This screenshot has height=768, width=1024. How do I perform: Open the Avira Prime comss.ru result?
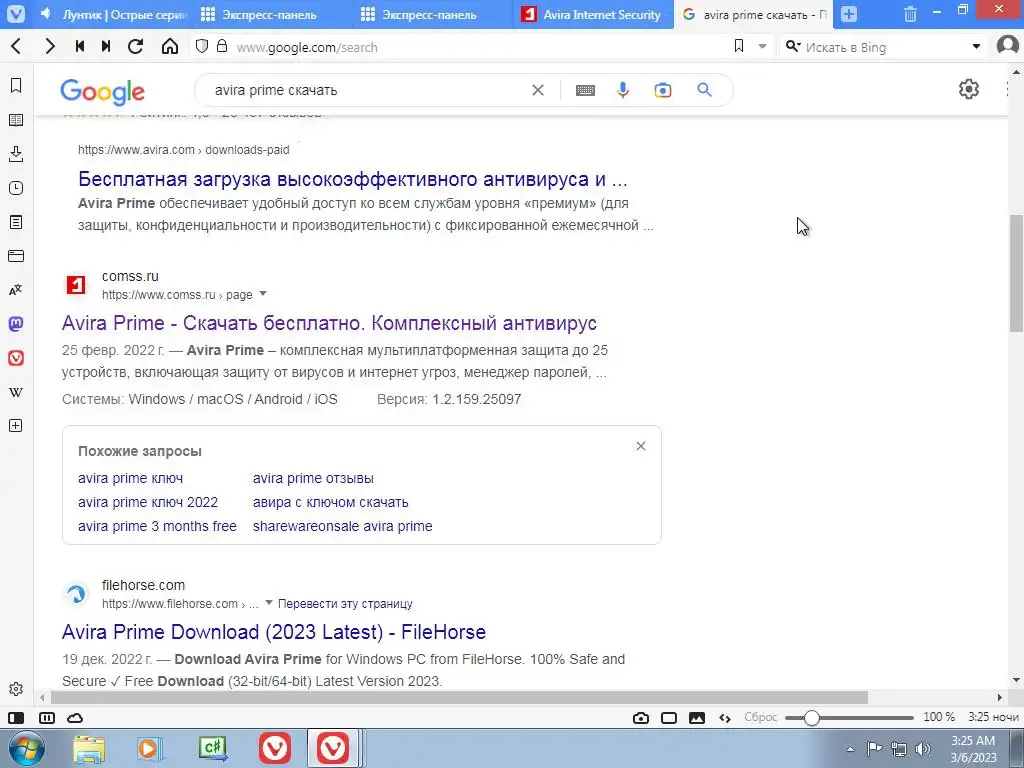[x=329, y=323]
